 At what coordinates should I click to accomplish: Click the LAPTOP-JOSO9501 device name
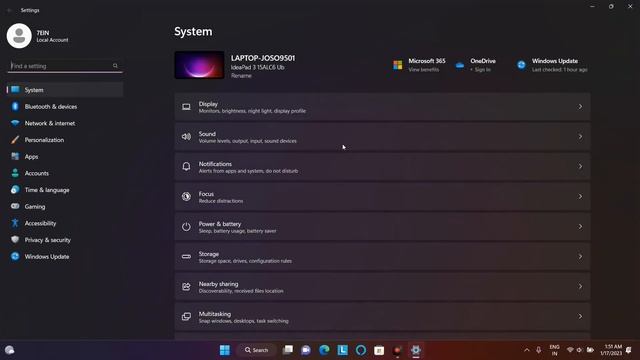(263, 58)
